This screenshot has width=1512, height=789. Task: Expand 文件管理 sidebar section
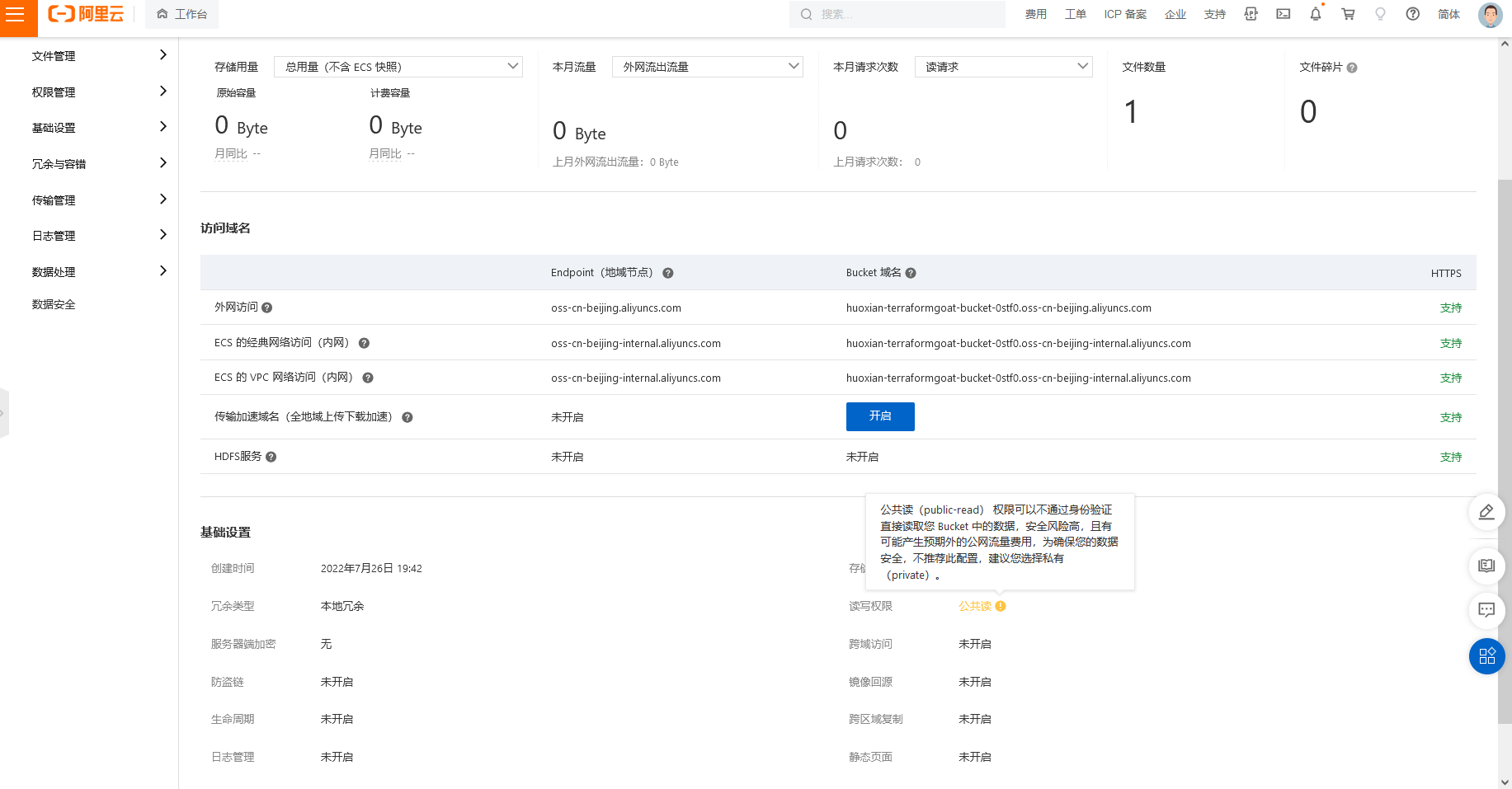pyautogui.click(x=99, y=56)
